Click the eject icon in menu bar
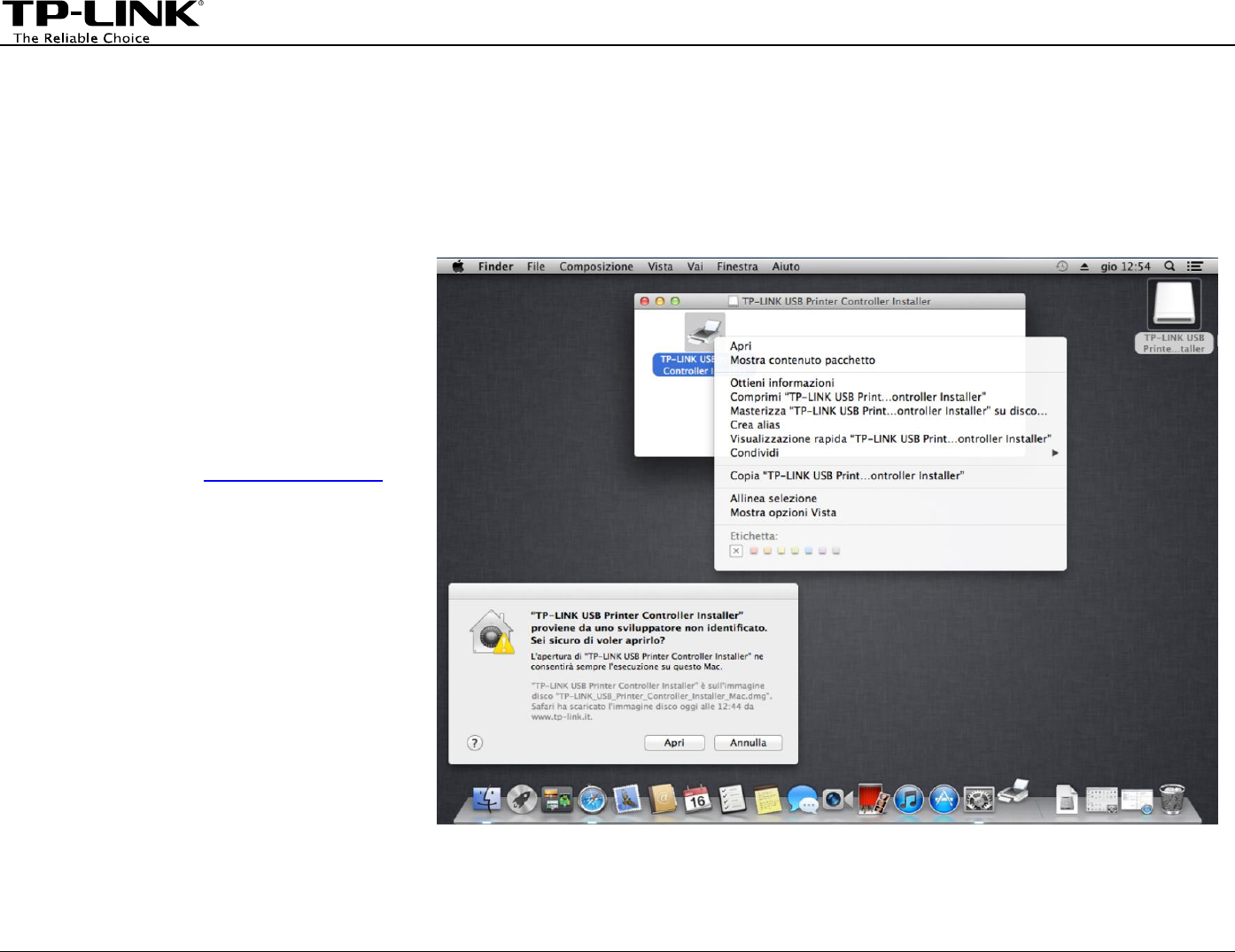 (x=1084, y=266)
